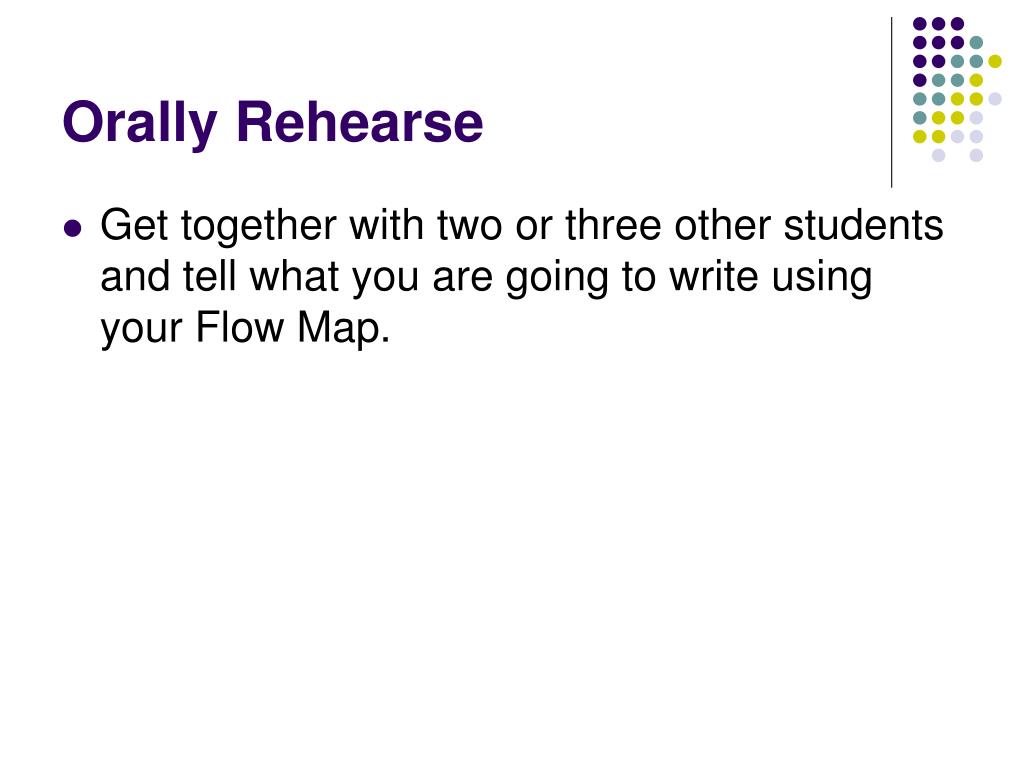The image size is (1024, 768).
Task: Click the word 'three' in first line
Action: [613, 225]
